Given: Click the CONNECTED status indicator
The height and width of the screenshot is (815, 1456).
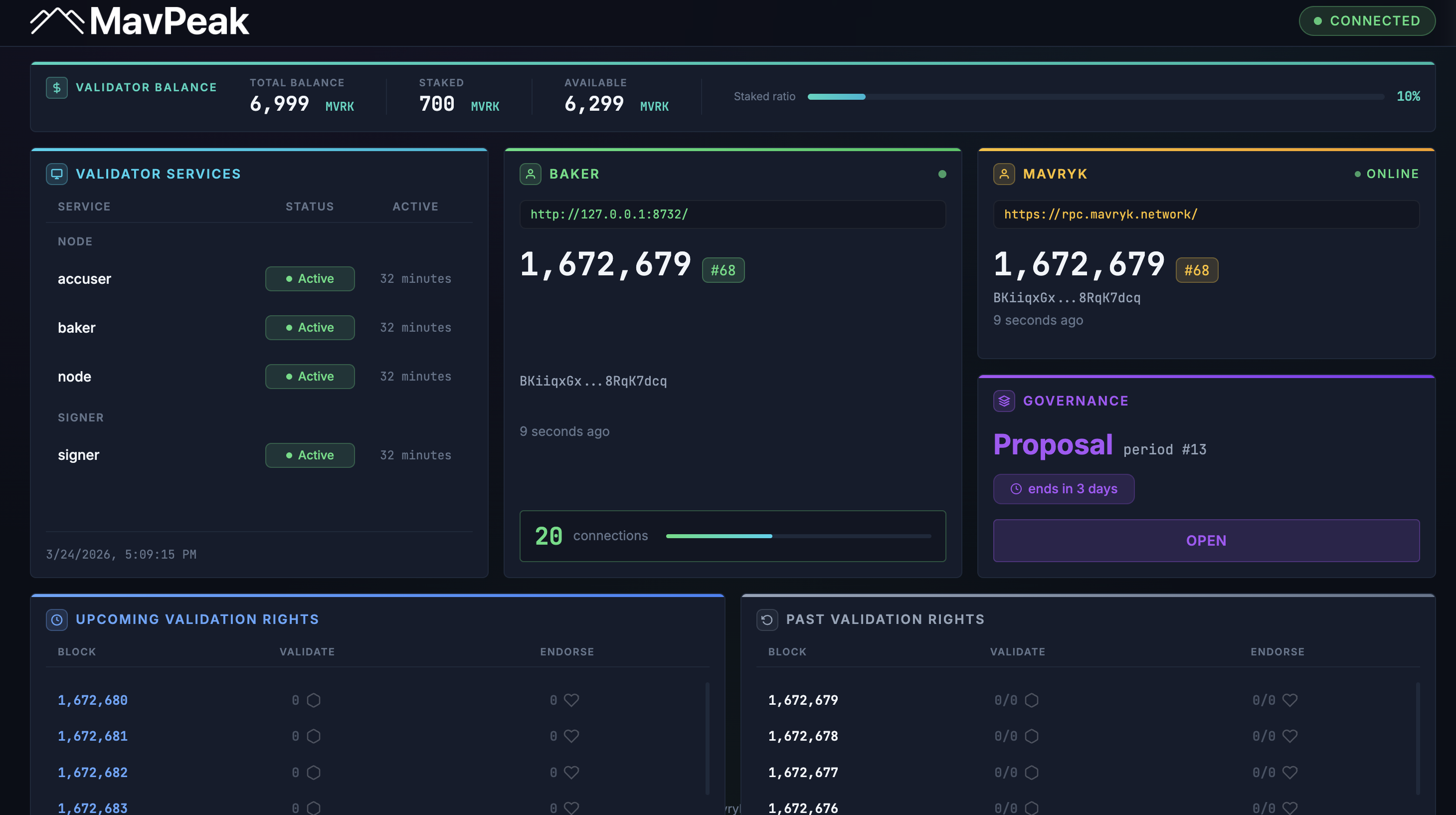Looking at the screenshot, I should click(x=1367, y=21).
